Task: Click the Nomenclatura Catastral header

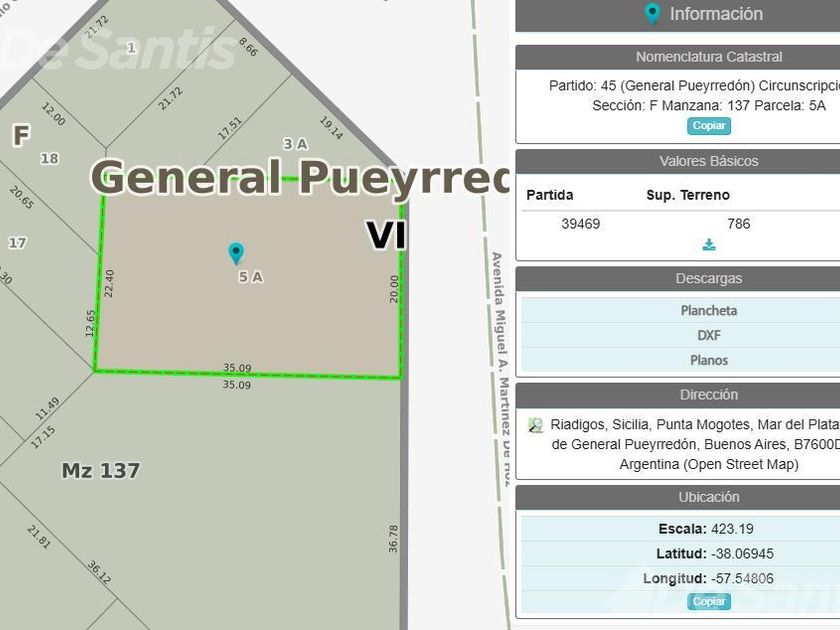Action: point(678,57)
